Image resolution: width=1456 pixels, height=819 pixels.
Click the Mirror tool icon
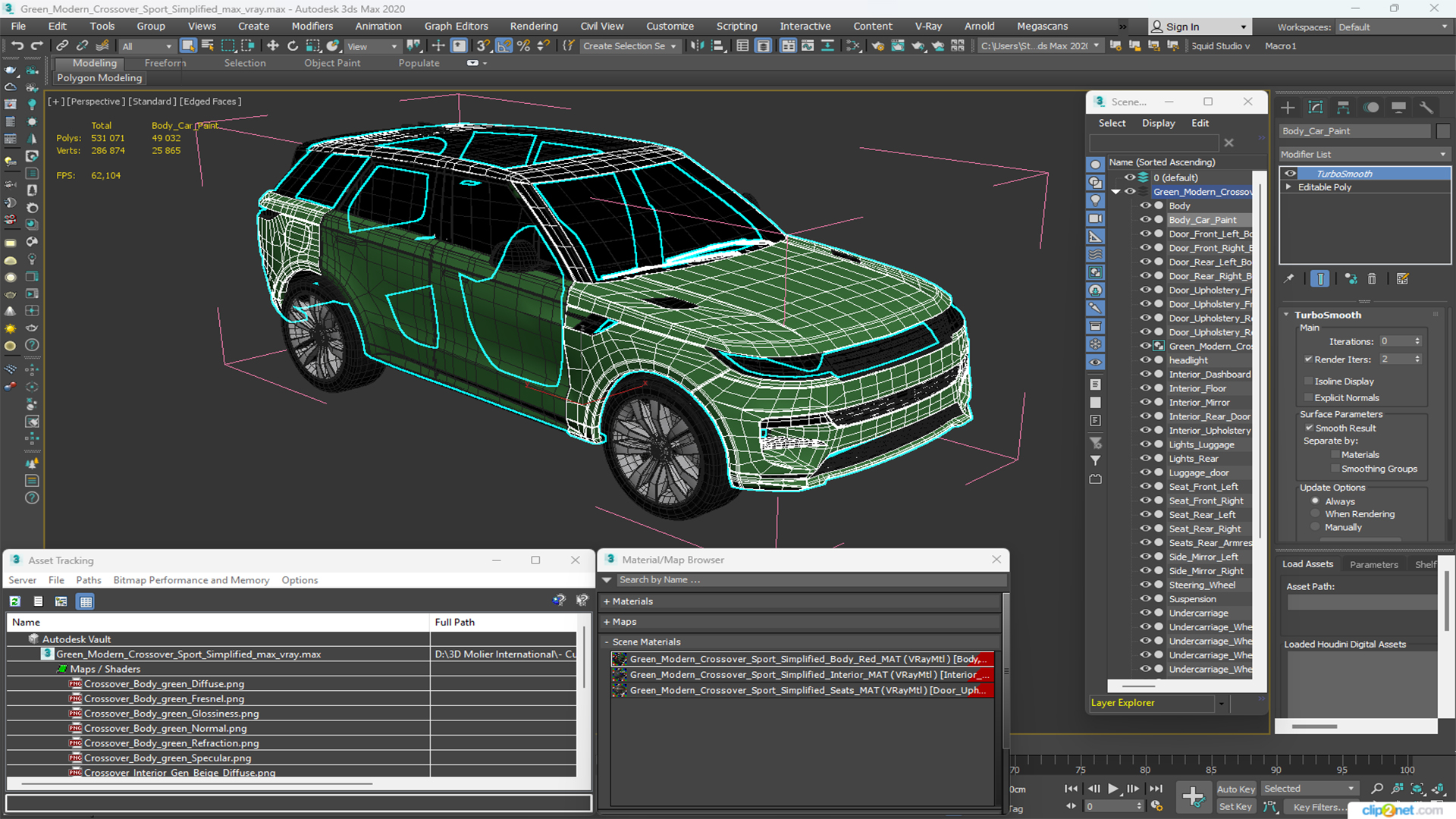point(697,45)
